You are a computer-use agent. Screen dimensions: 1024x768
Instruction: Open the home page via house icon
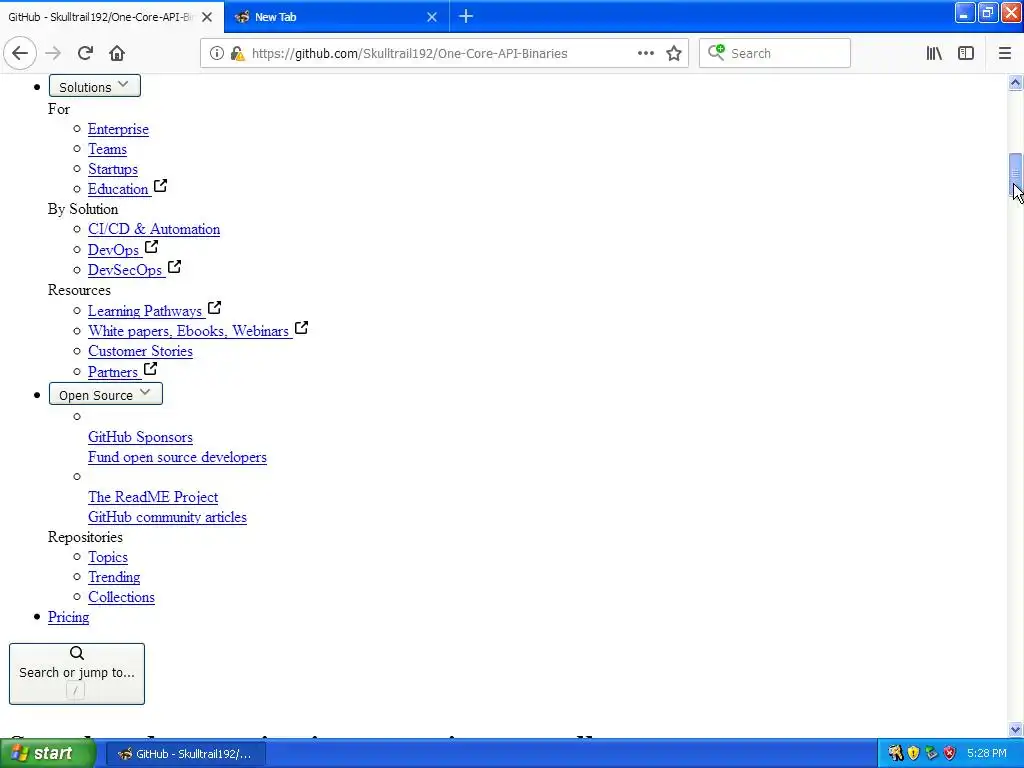[117, 54]
